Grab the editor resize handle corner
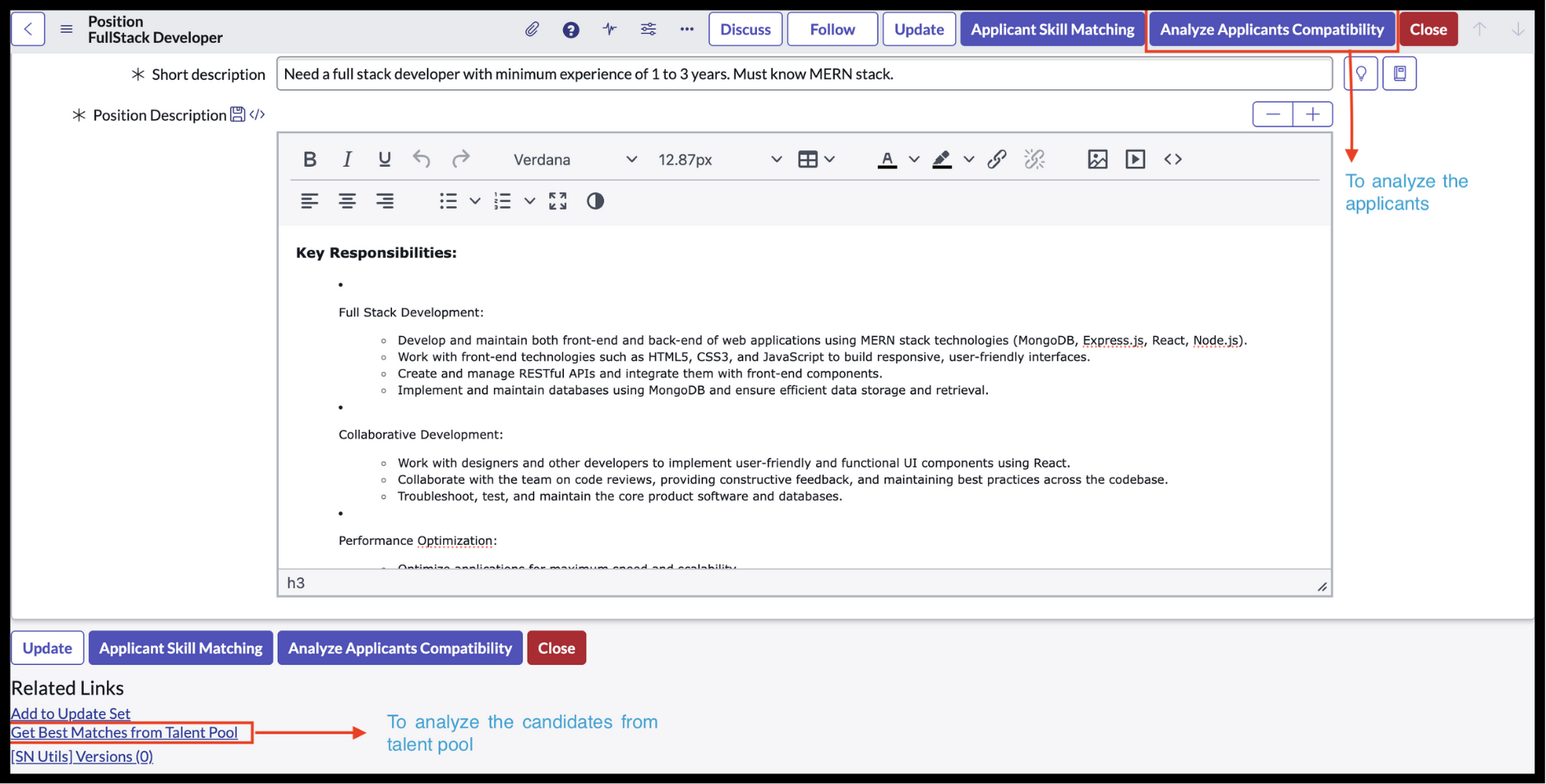The image size is (1546, 784). coord(1322,586)
